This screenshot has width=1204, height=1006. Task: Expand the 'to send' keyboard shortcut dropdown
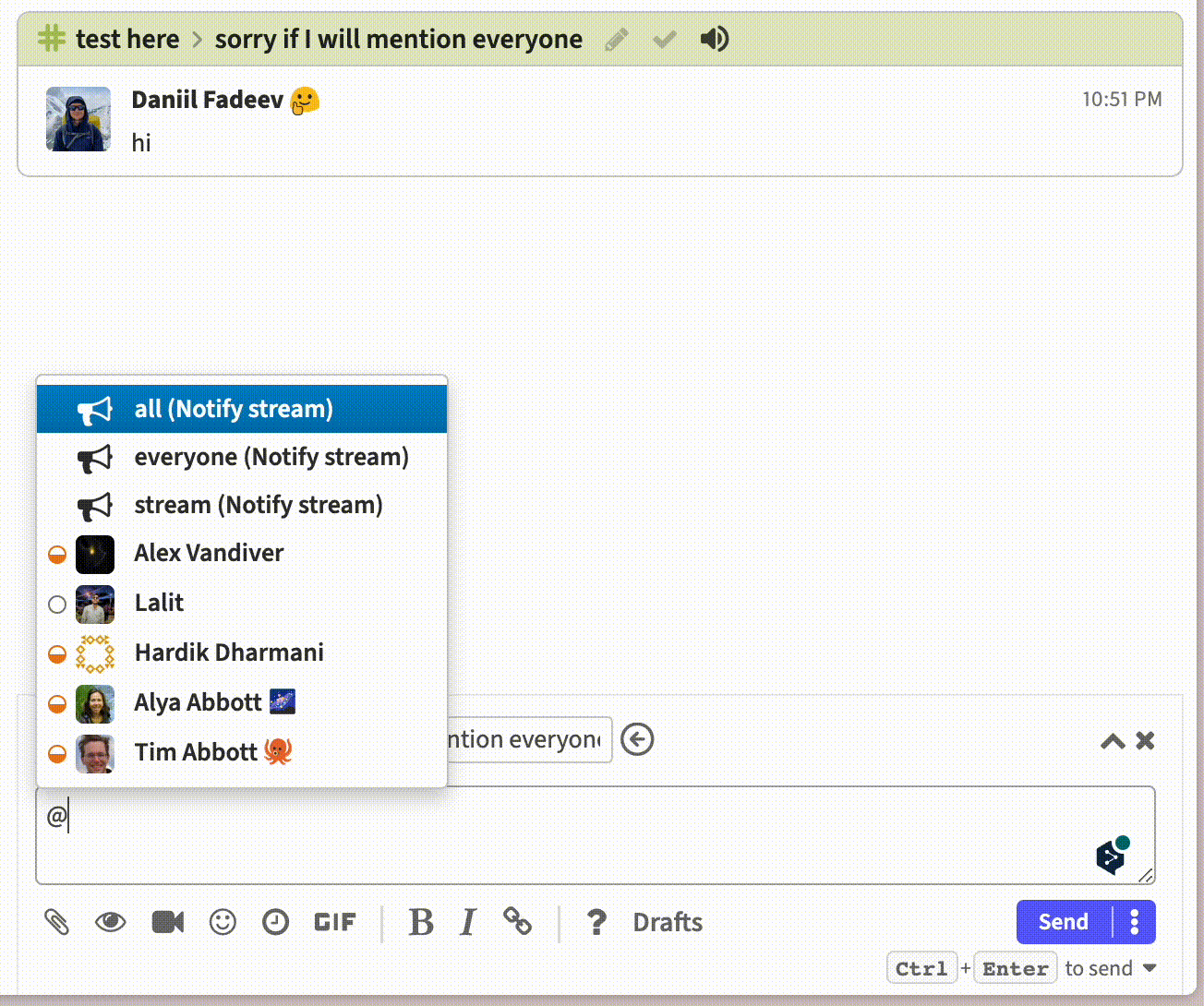1148,967
